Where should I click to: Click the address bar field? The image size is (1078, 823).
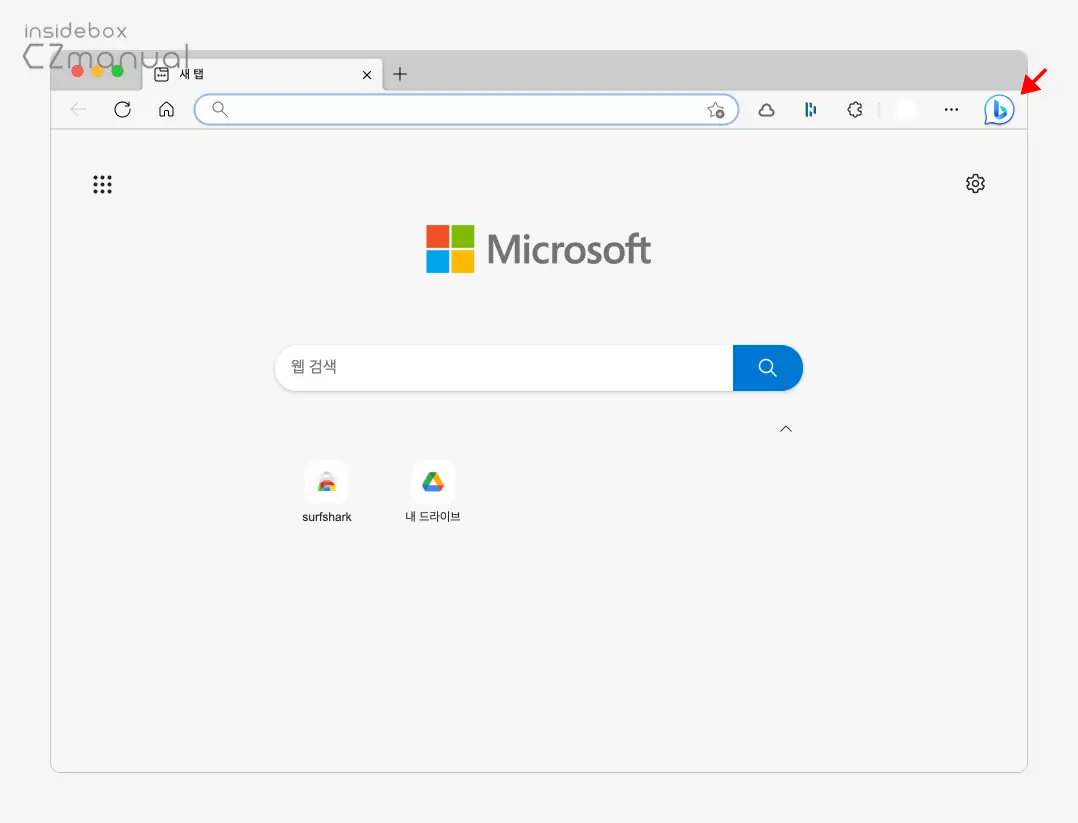point(466,109)
